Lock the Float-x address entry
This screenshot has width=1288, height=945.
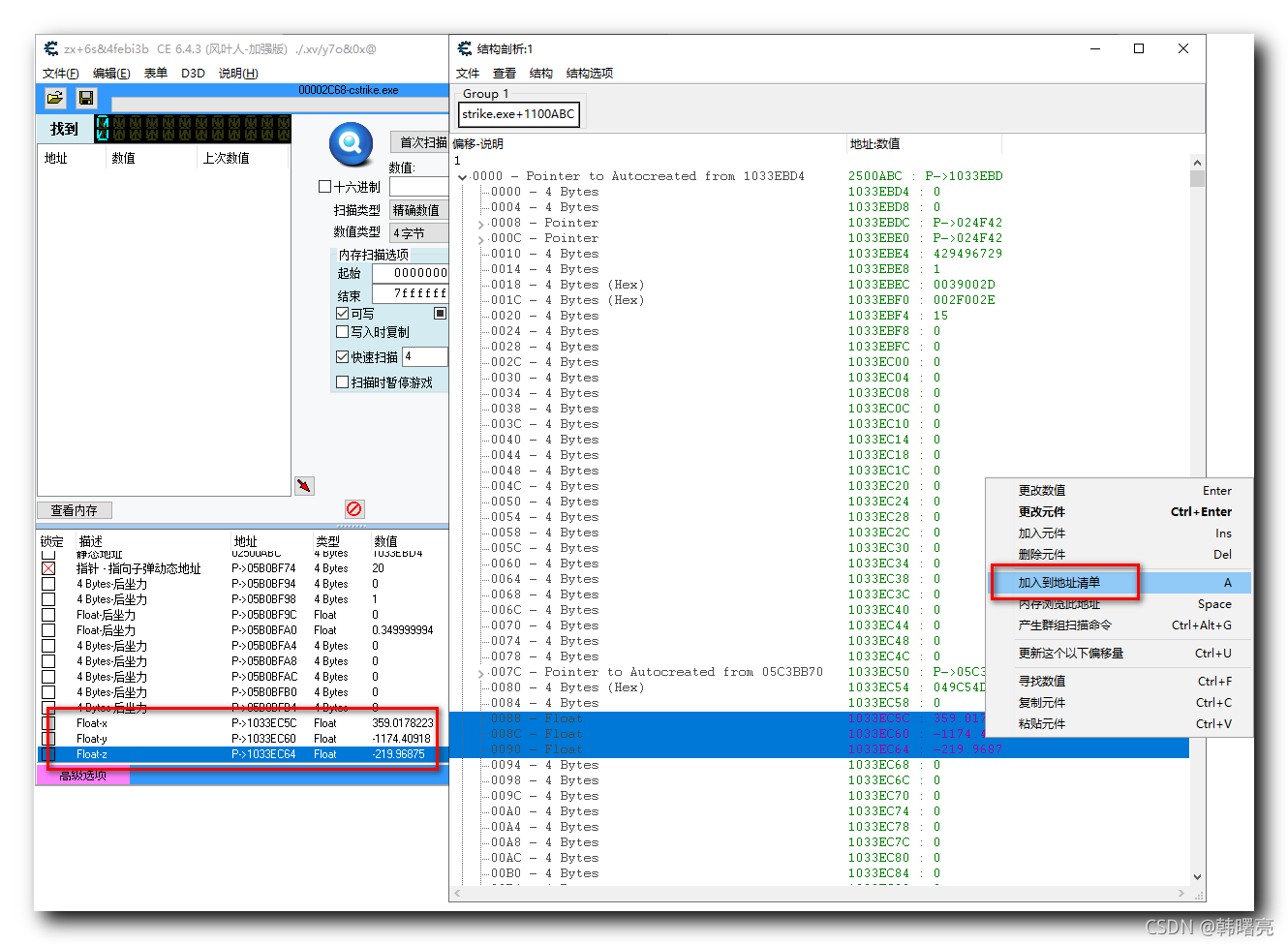click(48, 723)
